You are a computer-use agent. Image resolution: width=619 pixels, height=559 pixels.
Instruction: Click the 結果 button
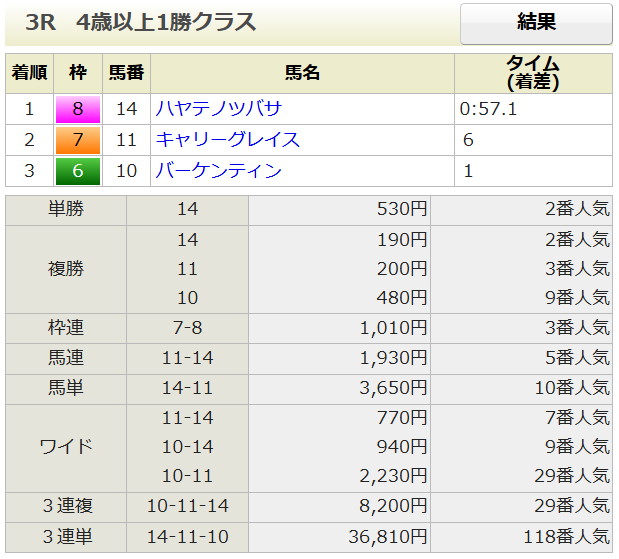pos(536,24)
